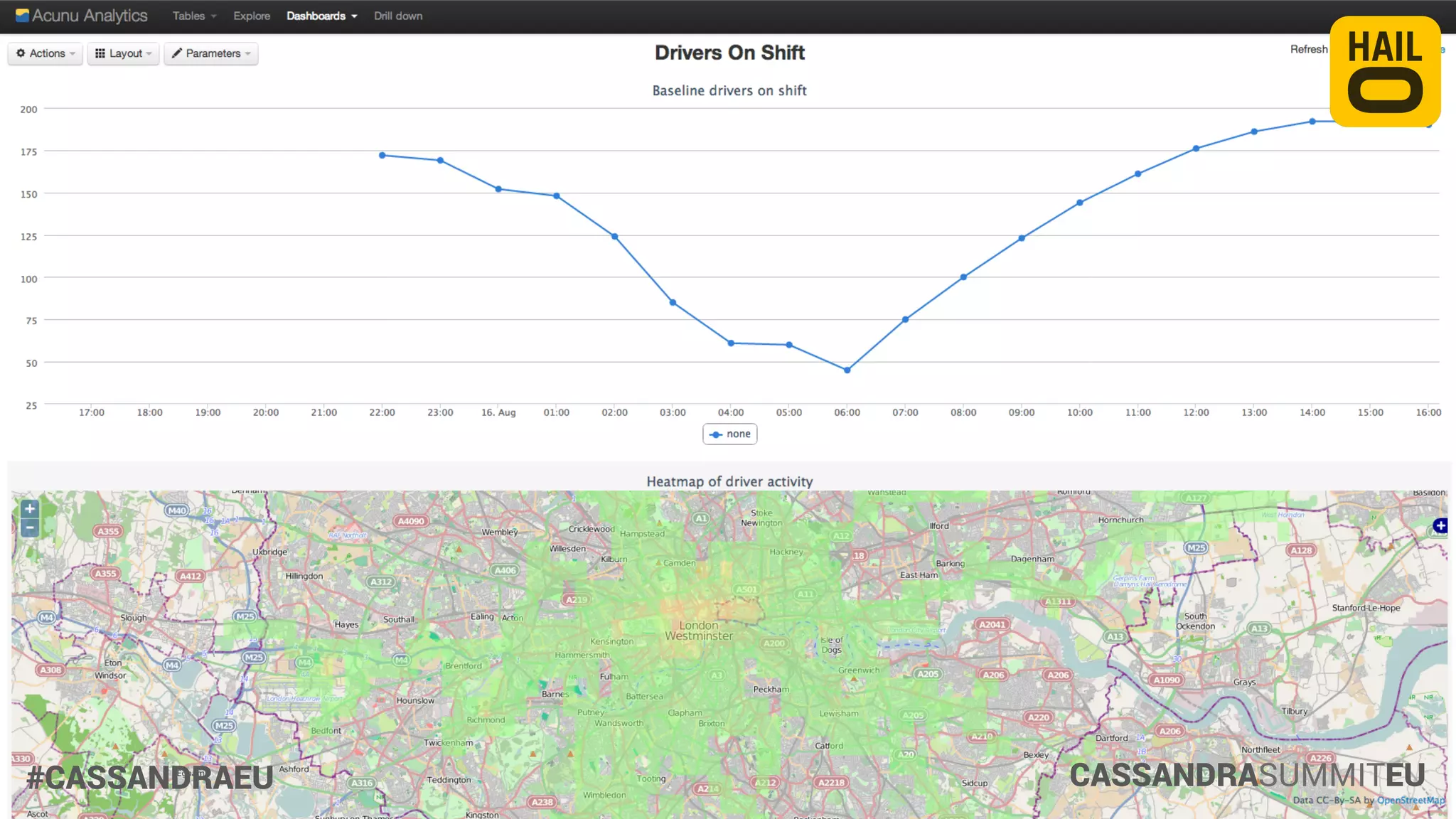This screenshot has height=819, width=1456.
Task: Click the Hailo logo badge
Action: point(1385,71)
